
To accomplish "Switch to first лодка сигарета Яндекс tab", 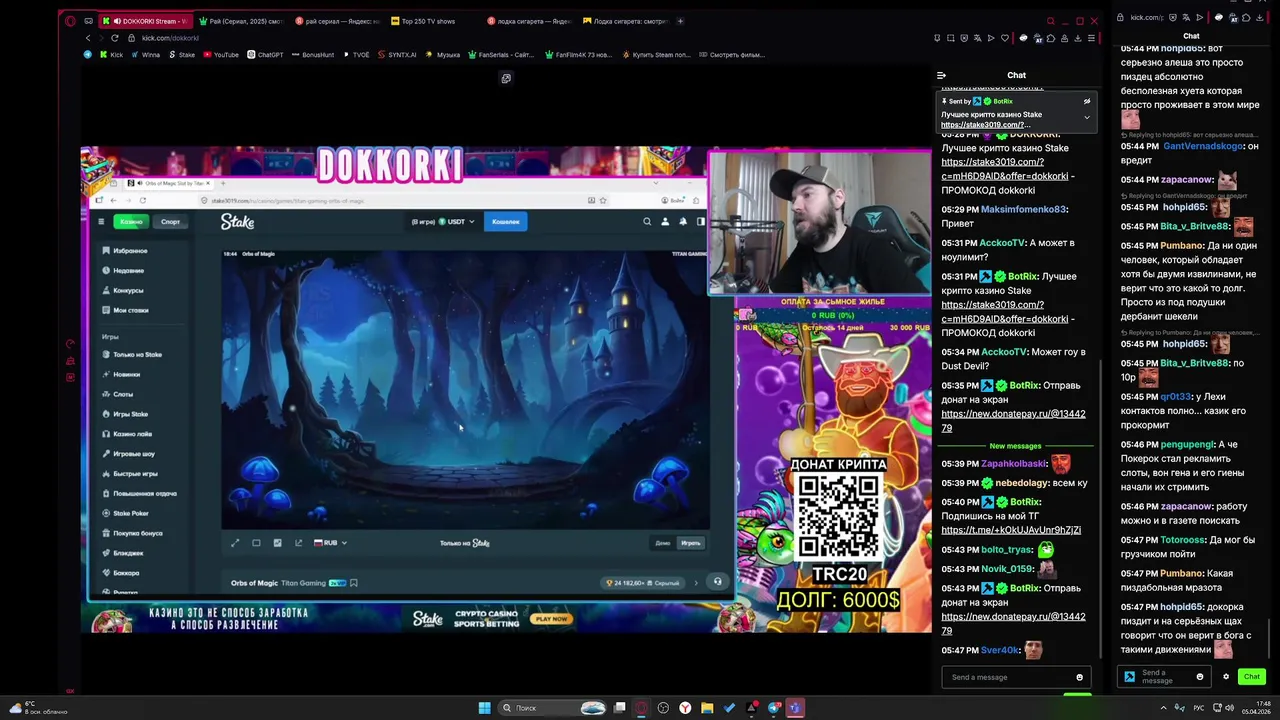I will click(x=528, y=21).
